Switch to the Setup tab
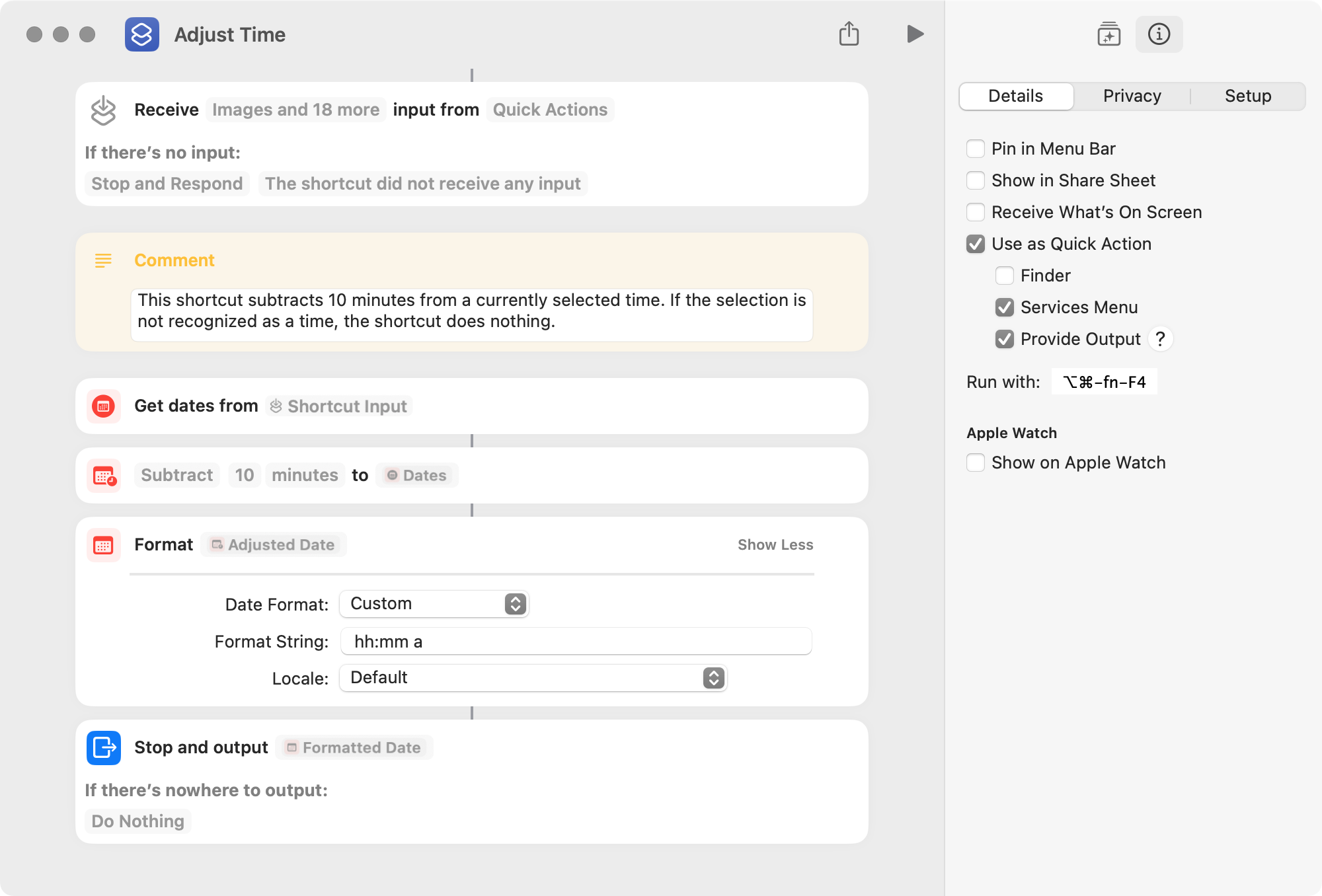 1248,96
